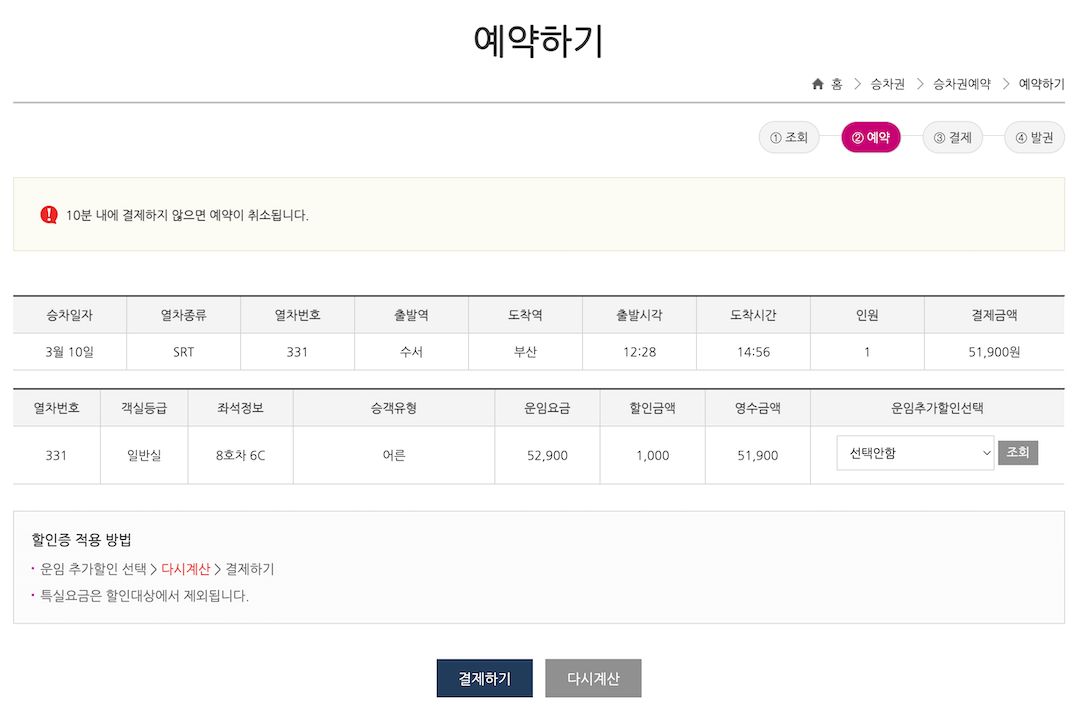
Task: Click the 객실등급 column header
Action: tap(144, 408)
